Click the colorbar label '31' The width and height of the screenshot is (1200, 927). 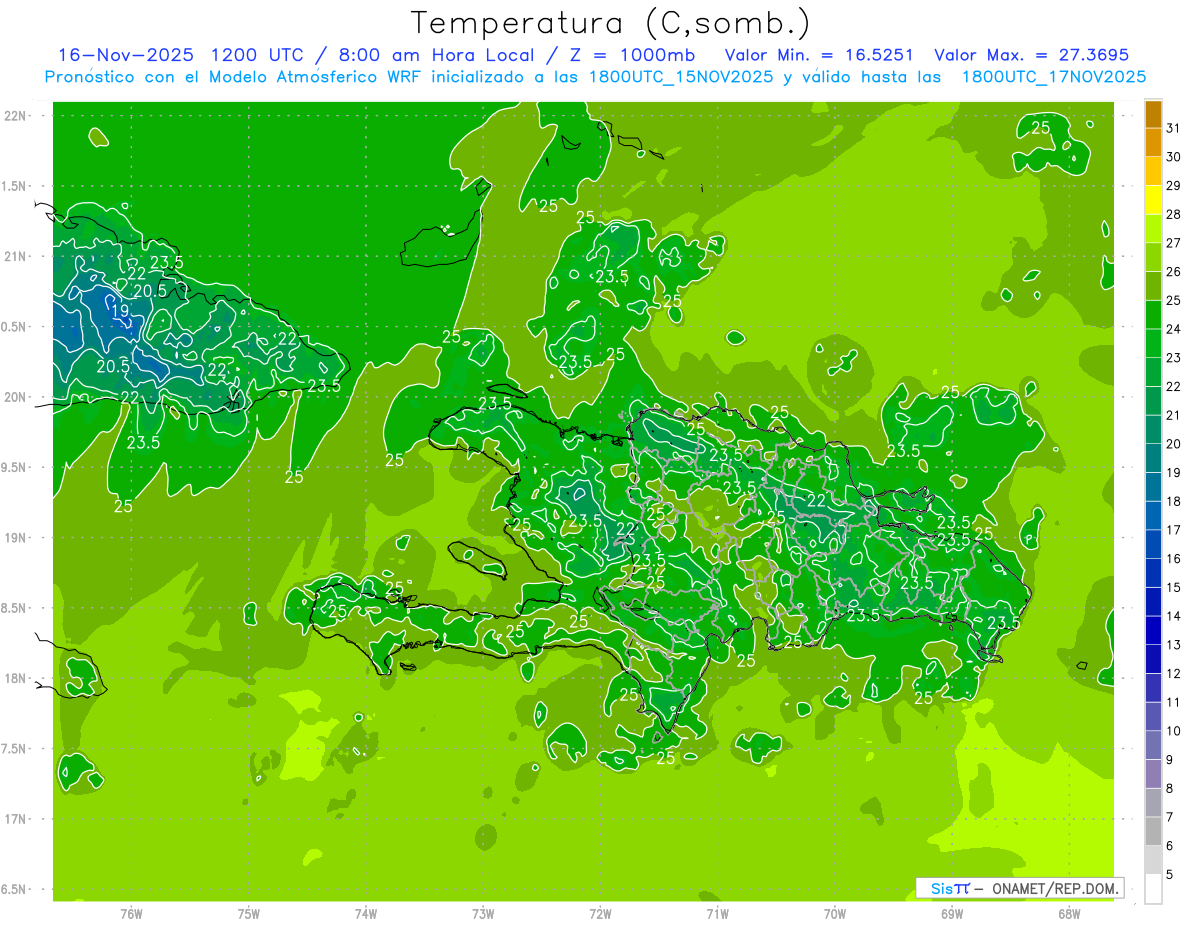pyautogui.click(x=1174, y=128)
